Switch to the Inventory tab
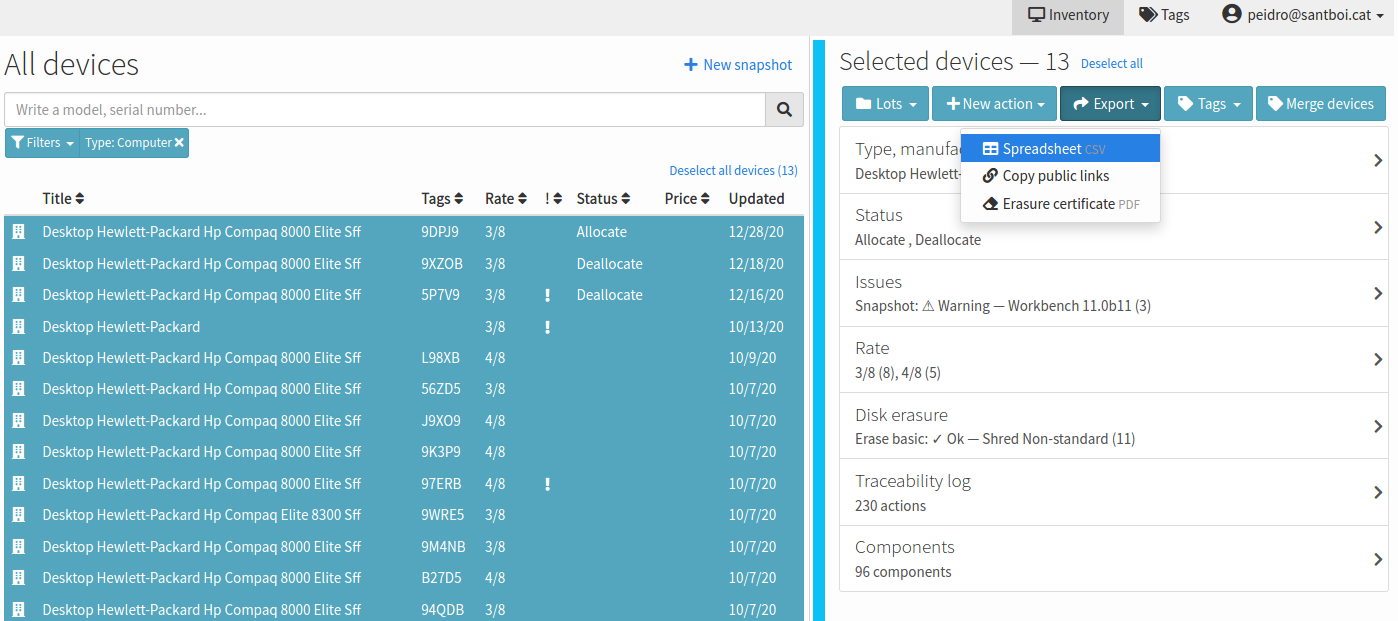This screenshot has width=1398, height=621. [1068, 15]
